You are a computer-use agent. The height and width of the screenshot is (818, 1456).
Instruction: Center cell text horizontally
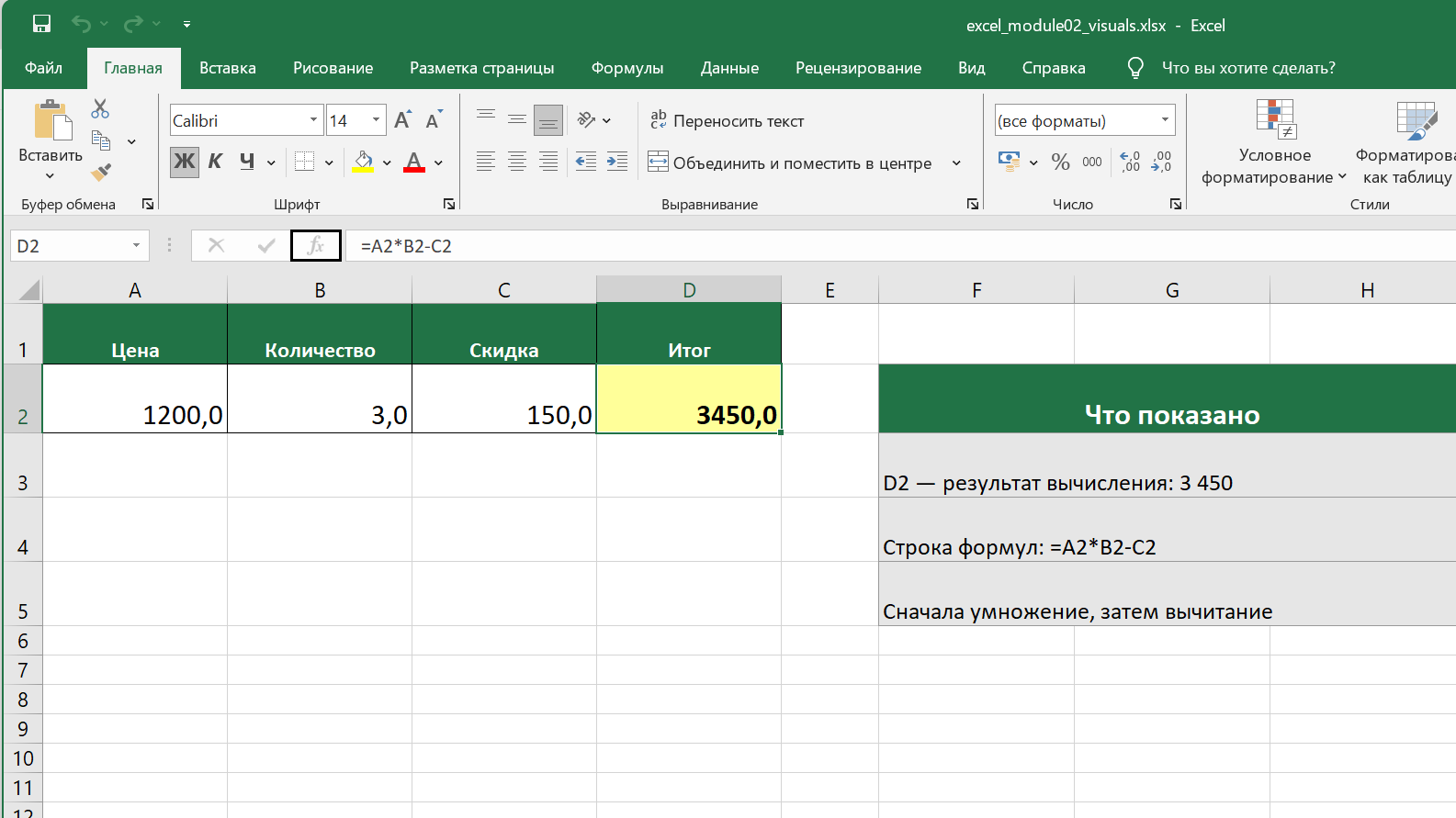517,162
